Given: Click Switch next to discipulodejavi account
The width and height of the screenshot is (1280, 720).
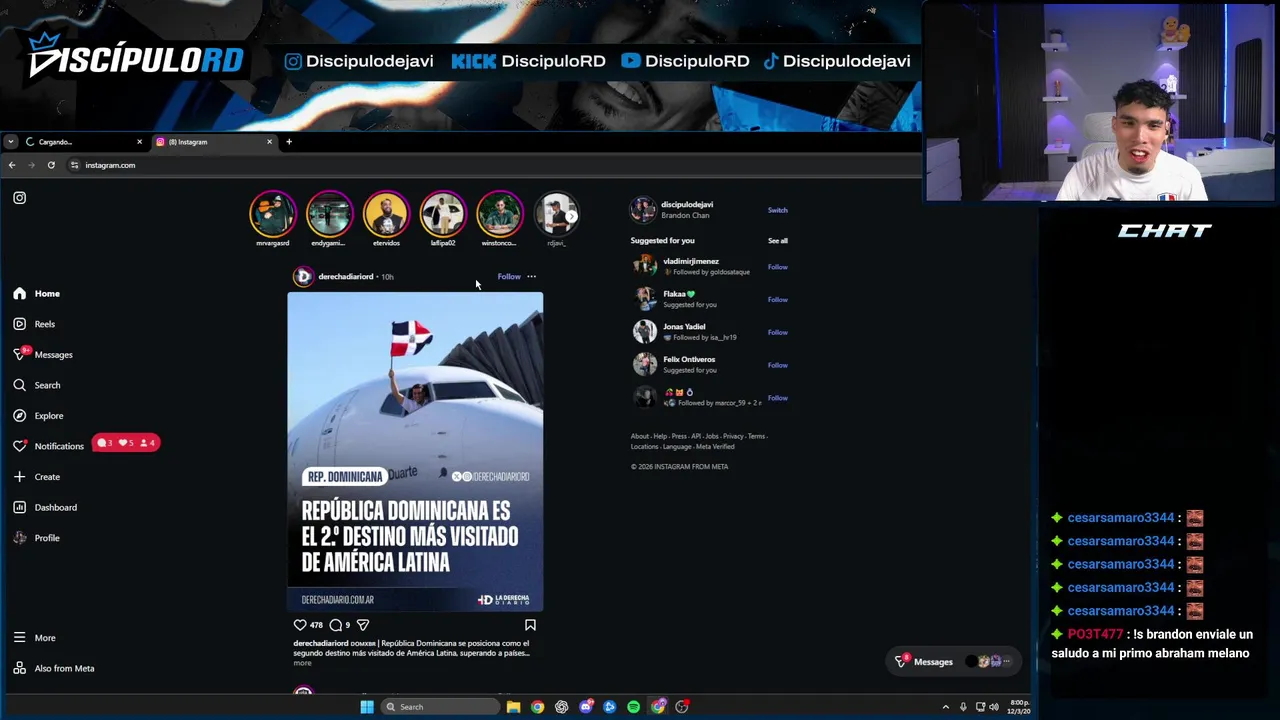Looking at the screenshot, I should 777,210.
